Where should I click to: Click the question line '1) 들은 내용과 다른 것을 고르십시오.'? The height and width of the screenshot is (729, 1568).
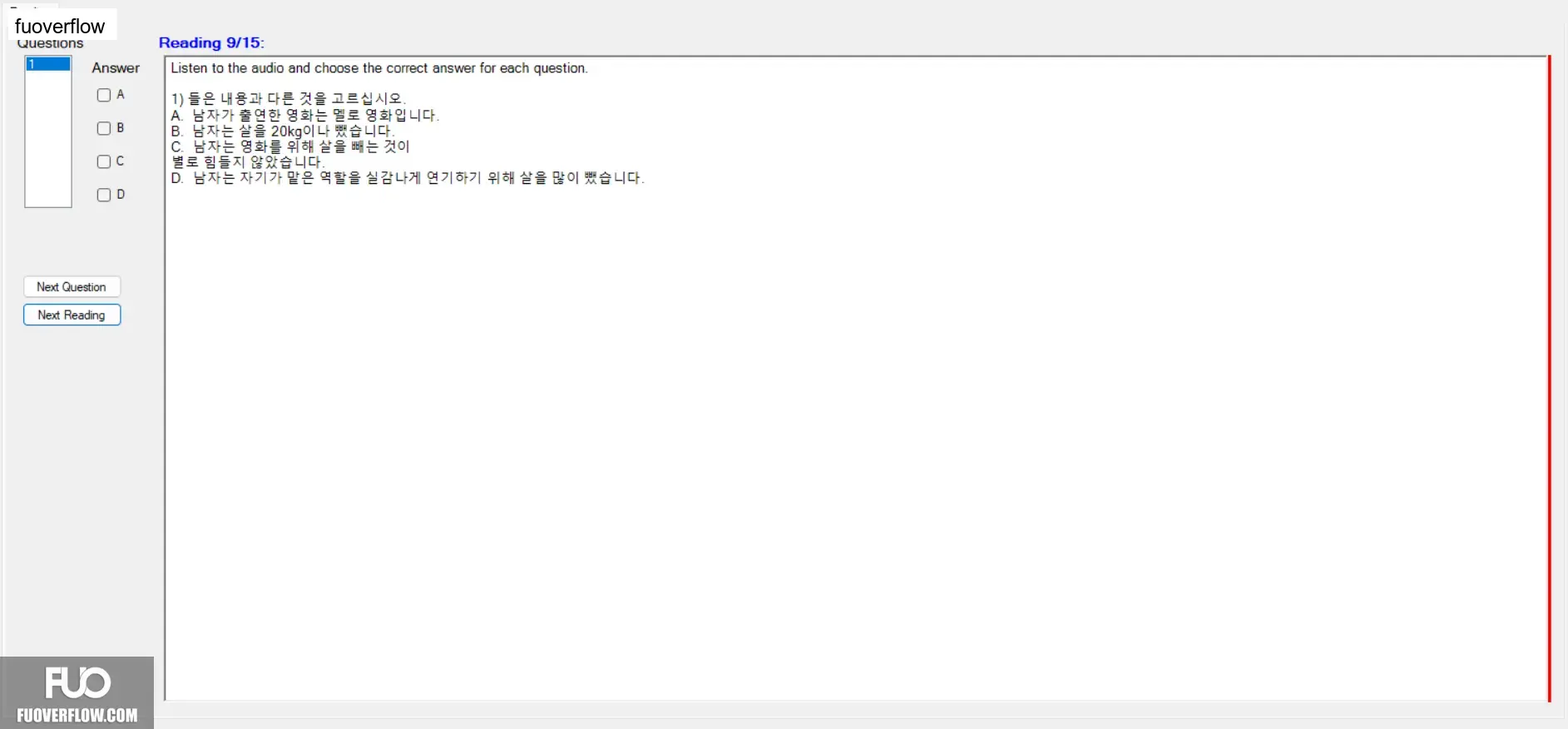(288, 98)
